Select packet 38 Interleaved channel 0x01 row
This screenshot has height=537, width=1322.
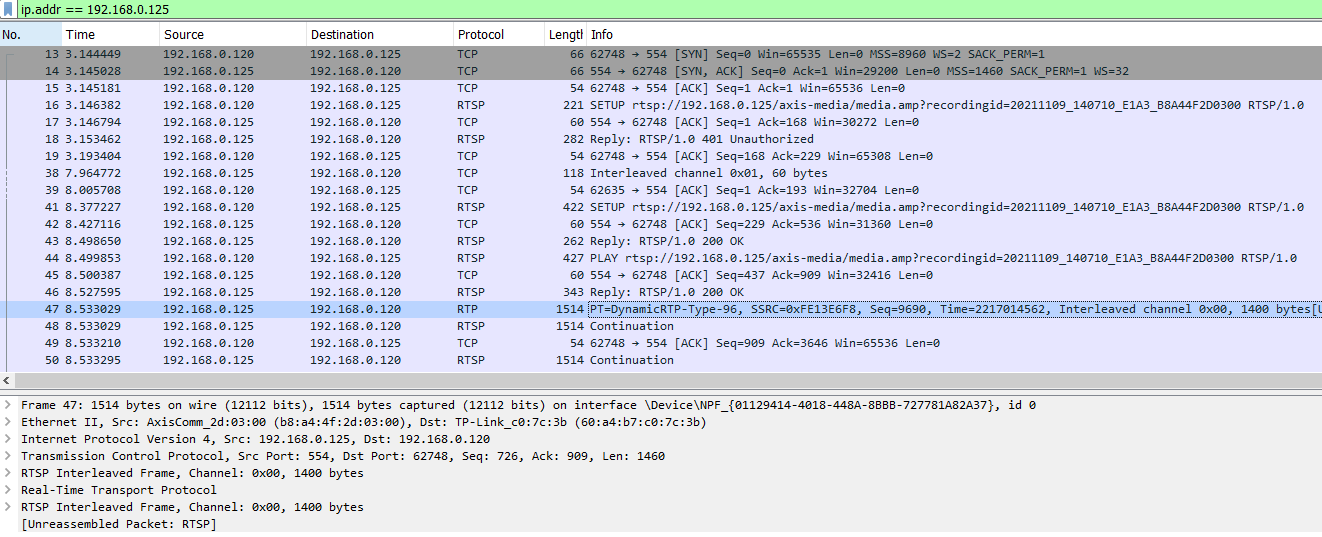[x=661, y=173]
